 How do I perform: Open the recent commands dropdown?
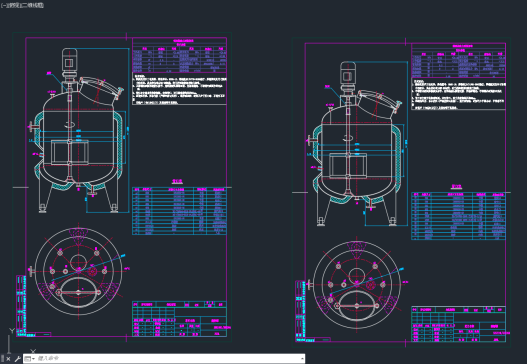pyautogui.click(x=29, y=359)
